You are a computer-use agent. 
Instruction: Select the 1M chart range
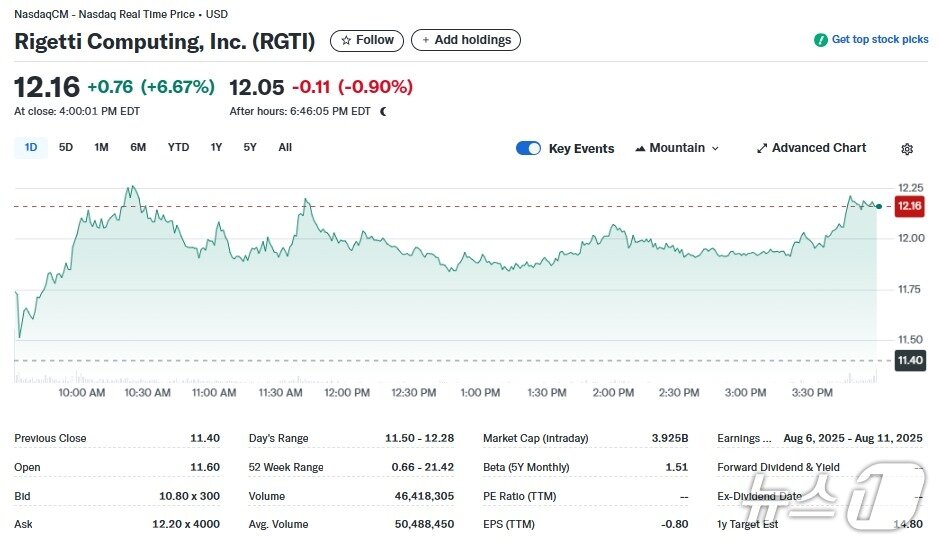101,147
